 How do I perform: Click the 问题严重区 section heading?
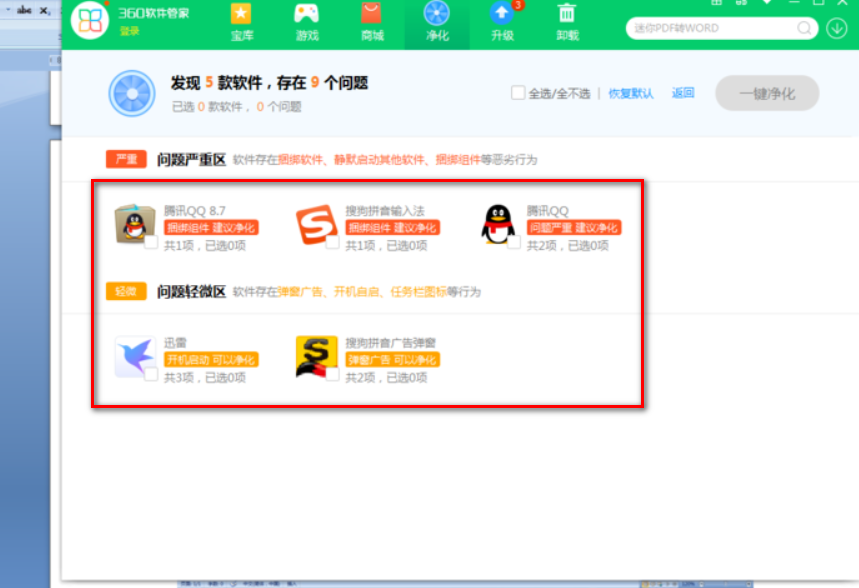[191, 159]
